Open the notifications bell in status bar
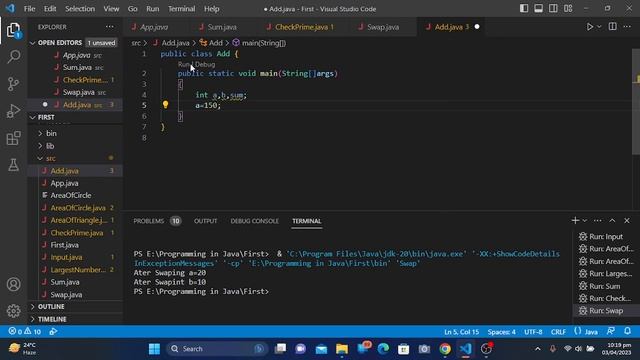The width and height of the screenshot is (640, 360). [x=627, y=331]
